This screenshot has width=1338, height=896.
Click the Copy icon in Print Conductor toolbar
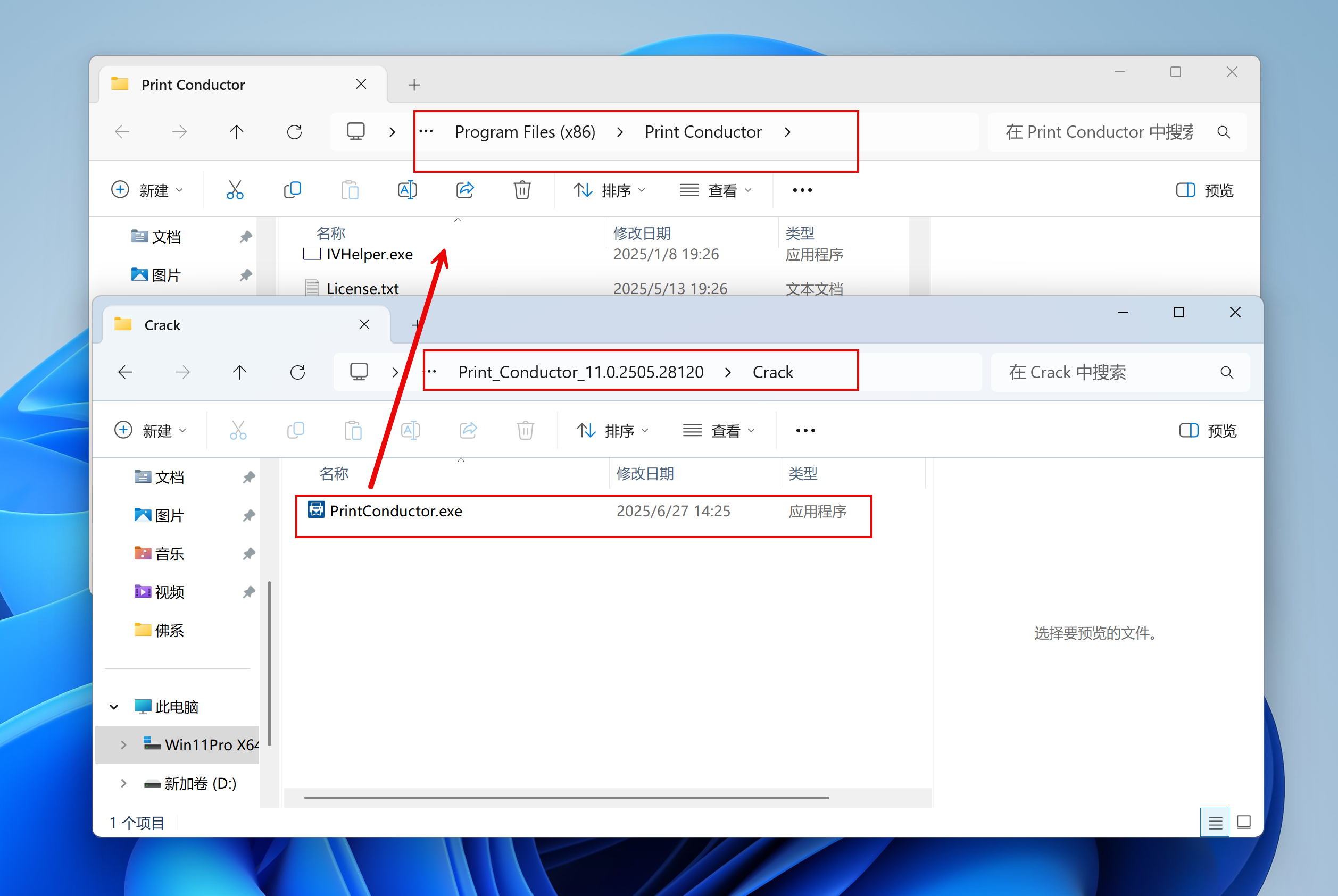[293, 190]
